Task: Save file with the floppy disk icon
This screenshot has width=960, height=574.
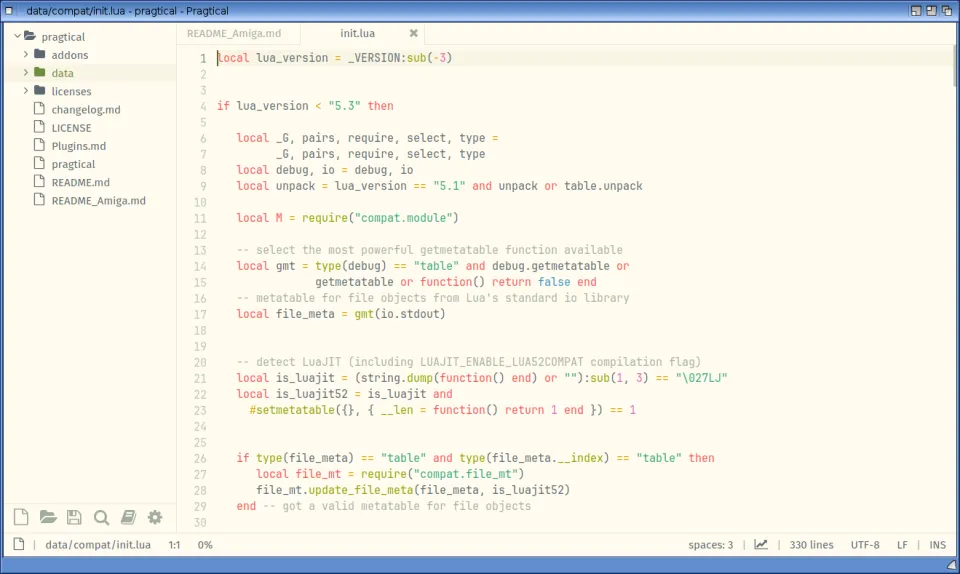Action: click(74, 517)
